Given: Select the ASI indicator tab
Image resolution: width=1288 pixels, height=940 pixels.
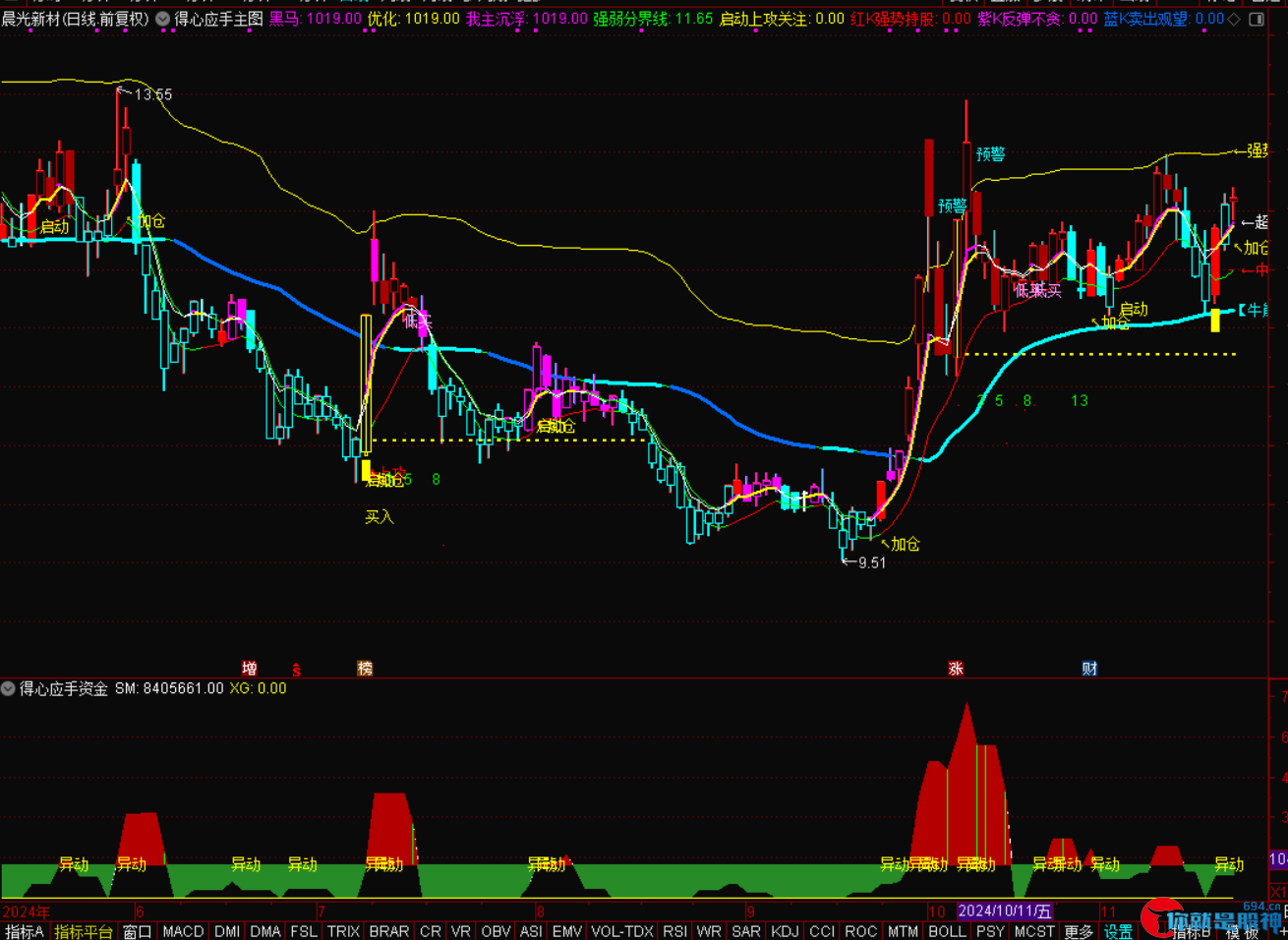Looking at the screenshot, I should tap(531, 931).
